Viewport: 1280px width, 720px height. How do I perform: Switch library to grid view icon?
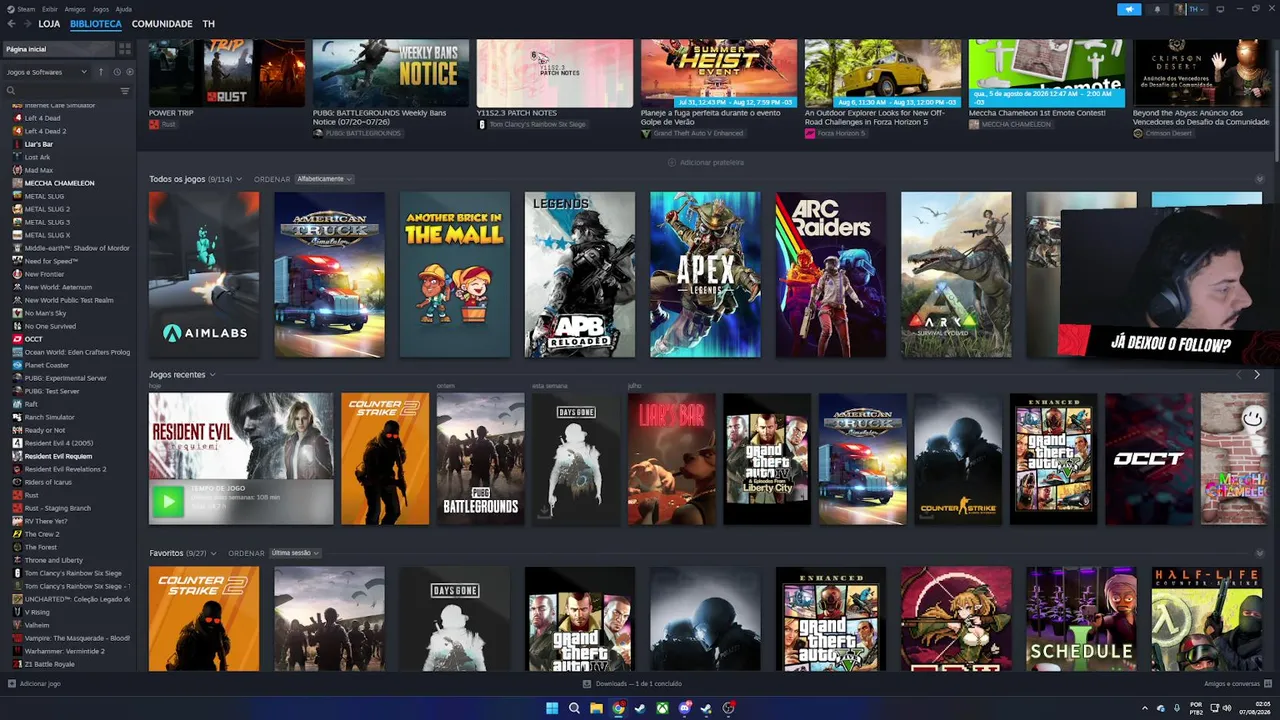(x=125, y=49)
